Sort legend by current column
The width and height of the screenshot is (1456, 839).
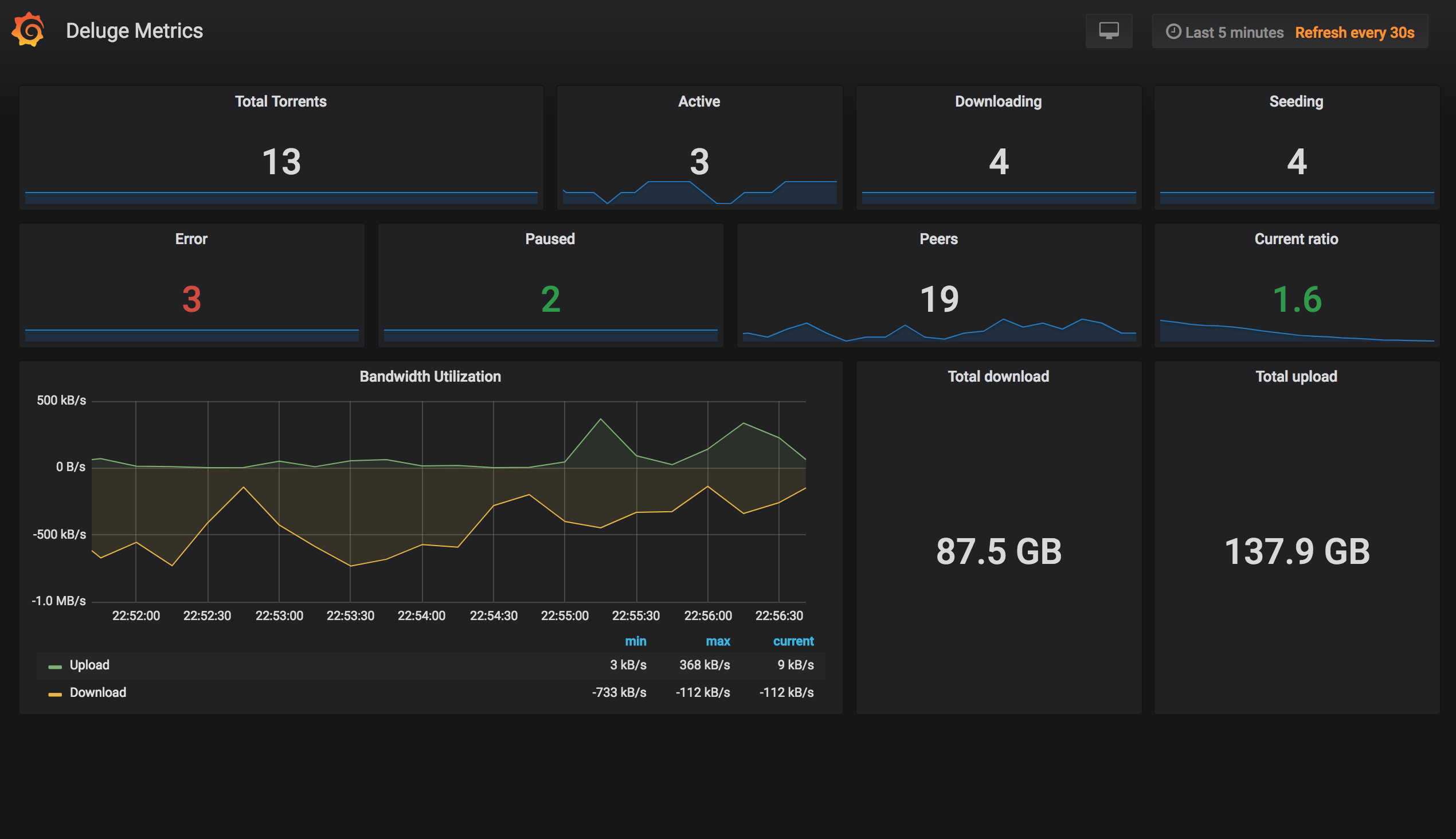click(793, 641)
